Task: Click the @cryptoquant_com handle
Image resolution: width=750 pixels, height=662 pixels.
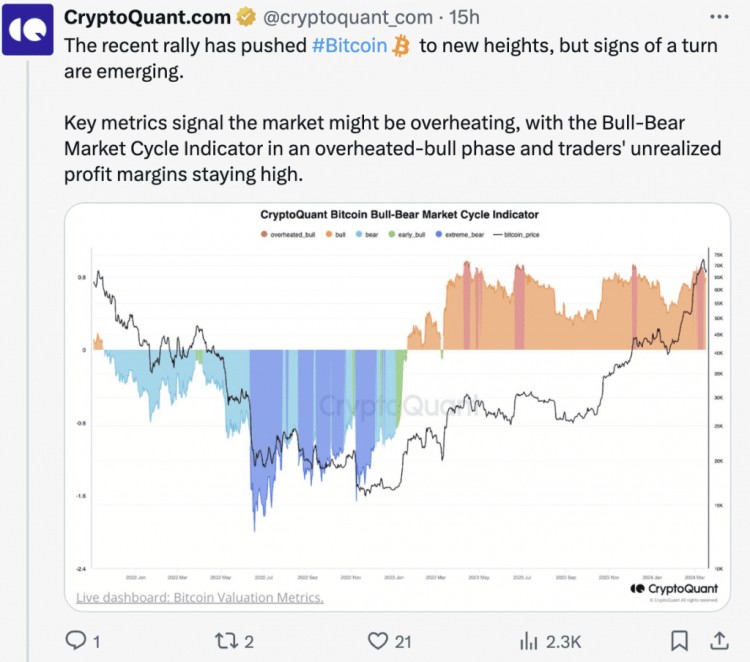Action: (x=347, y=17)
